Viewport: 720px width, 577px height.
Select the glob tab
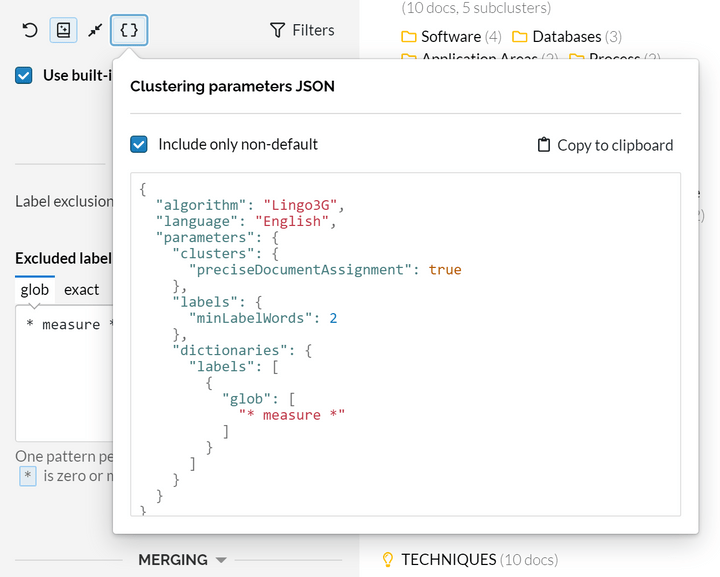34,290
